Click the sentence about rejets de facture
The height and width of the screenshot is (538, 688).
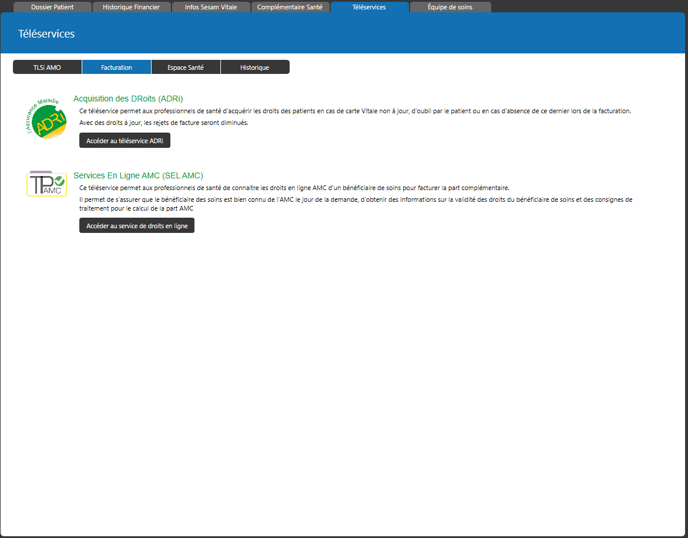point(164,123)
